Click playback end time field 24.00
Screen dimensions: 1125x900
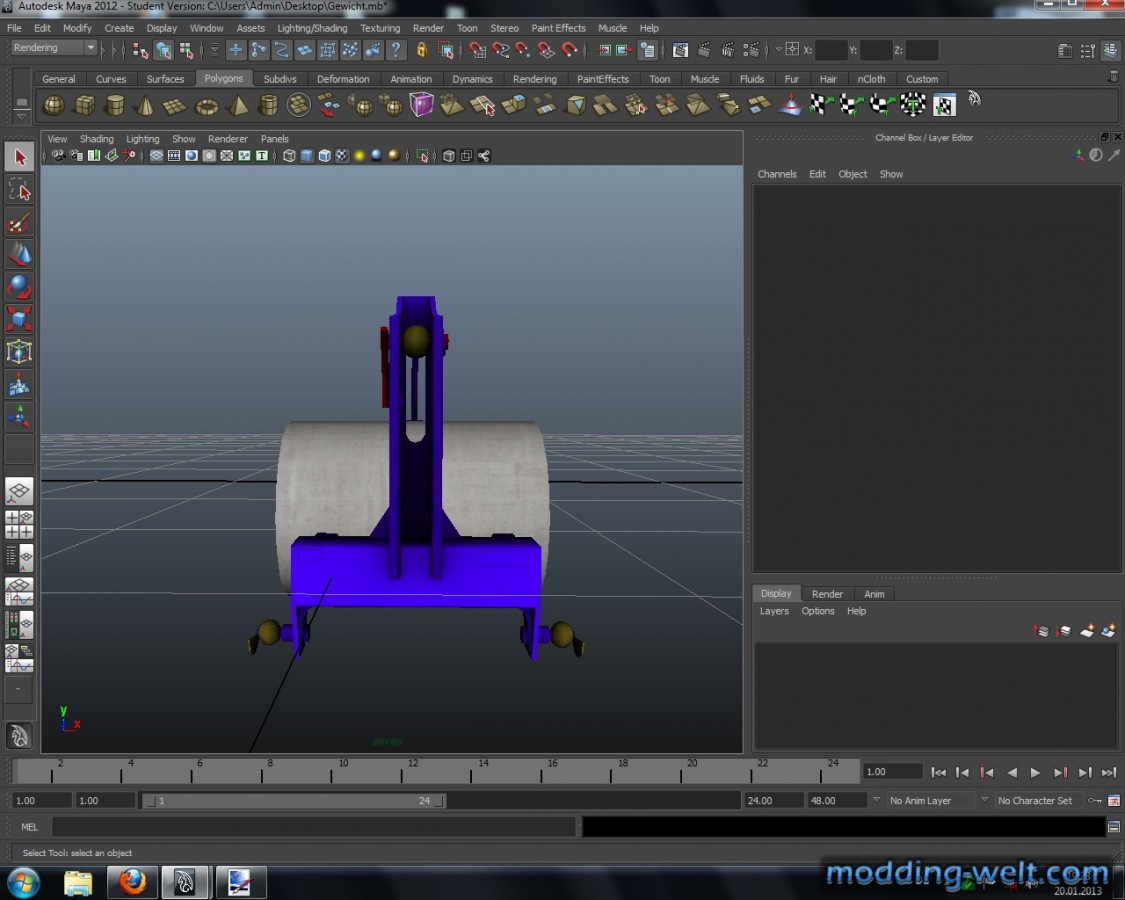pyautogui.click(x=772, y=800)
